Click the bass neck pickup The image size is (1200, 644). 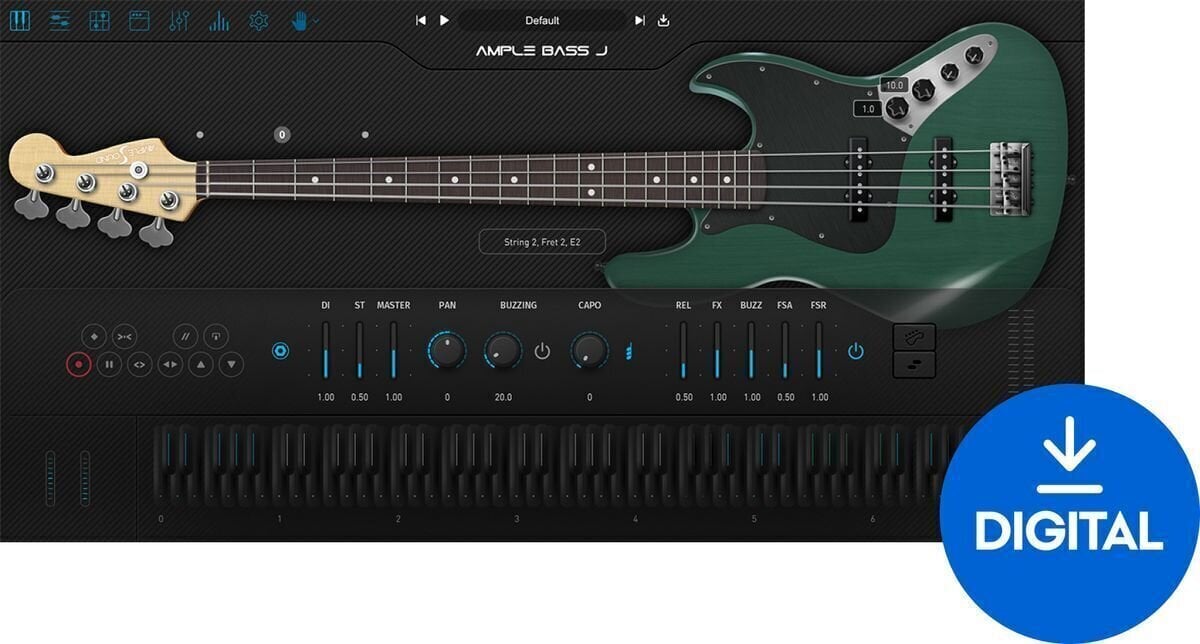coord(857,179)
